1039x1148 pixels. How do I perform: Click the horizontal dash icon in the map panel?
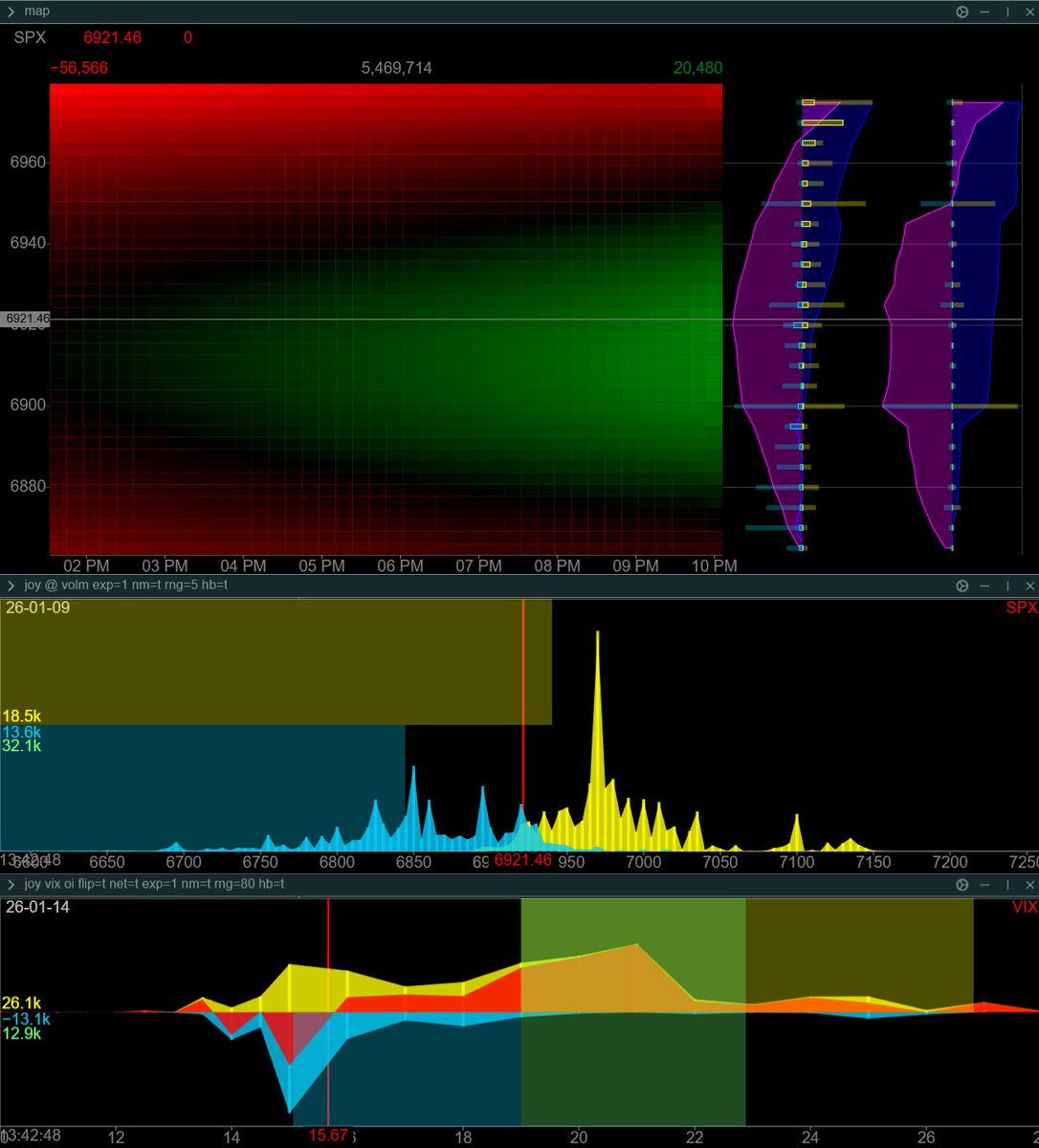[985, 11]
